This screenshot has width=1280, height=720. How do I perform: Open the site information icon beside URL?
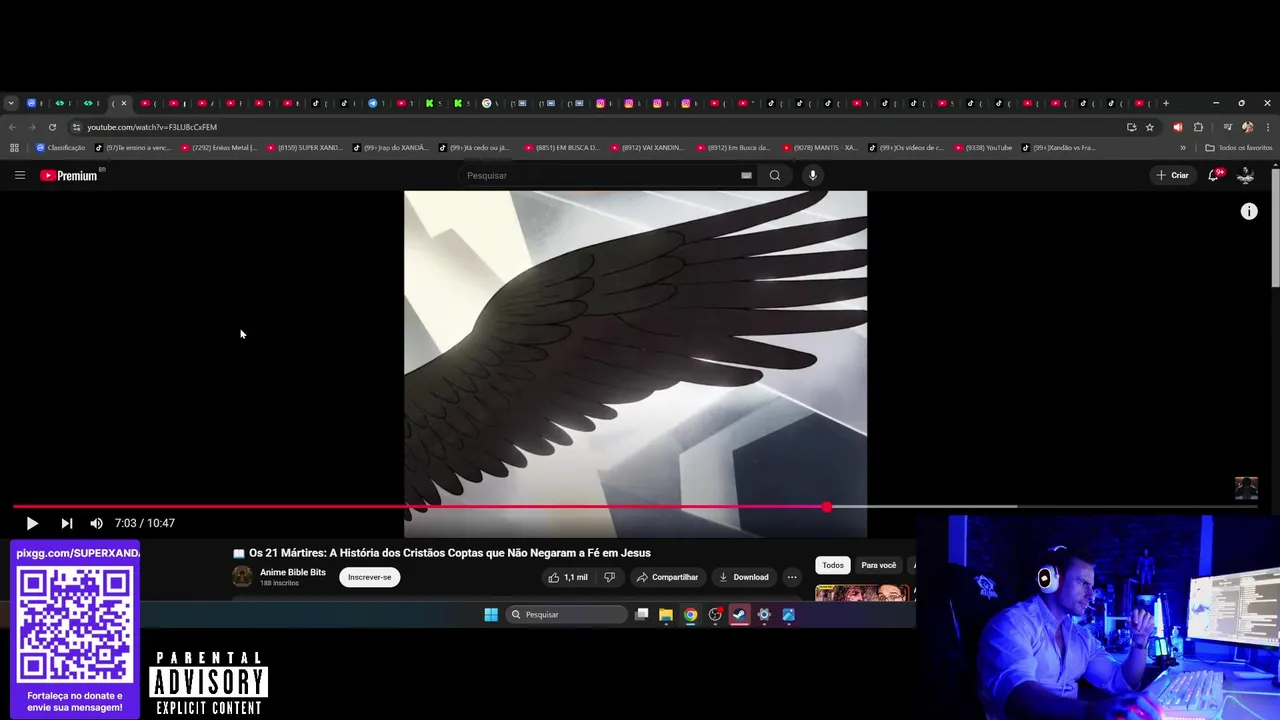76,127
